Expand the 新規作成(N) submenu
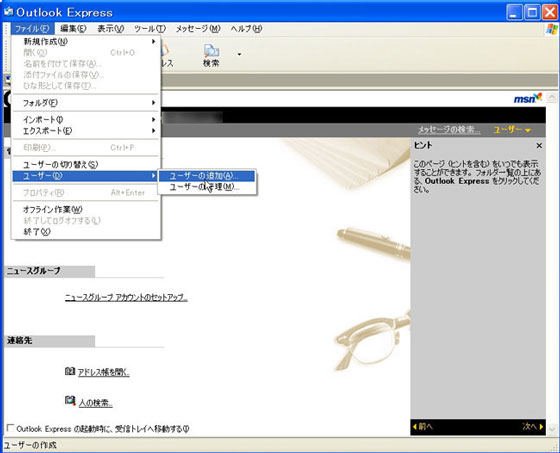This screenshot has height=453, width=560. pos(86,41)
